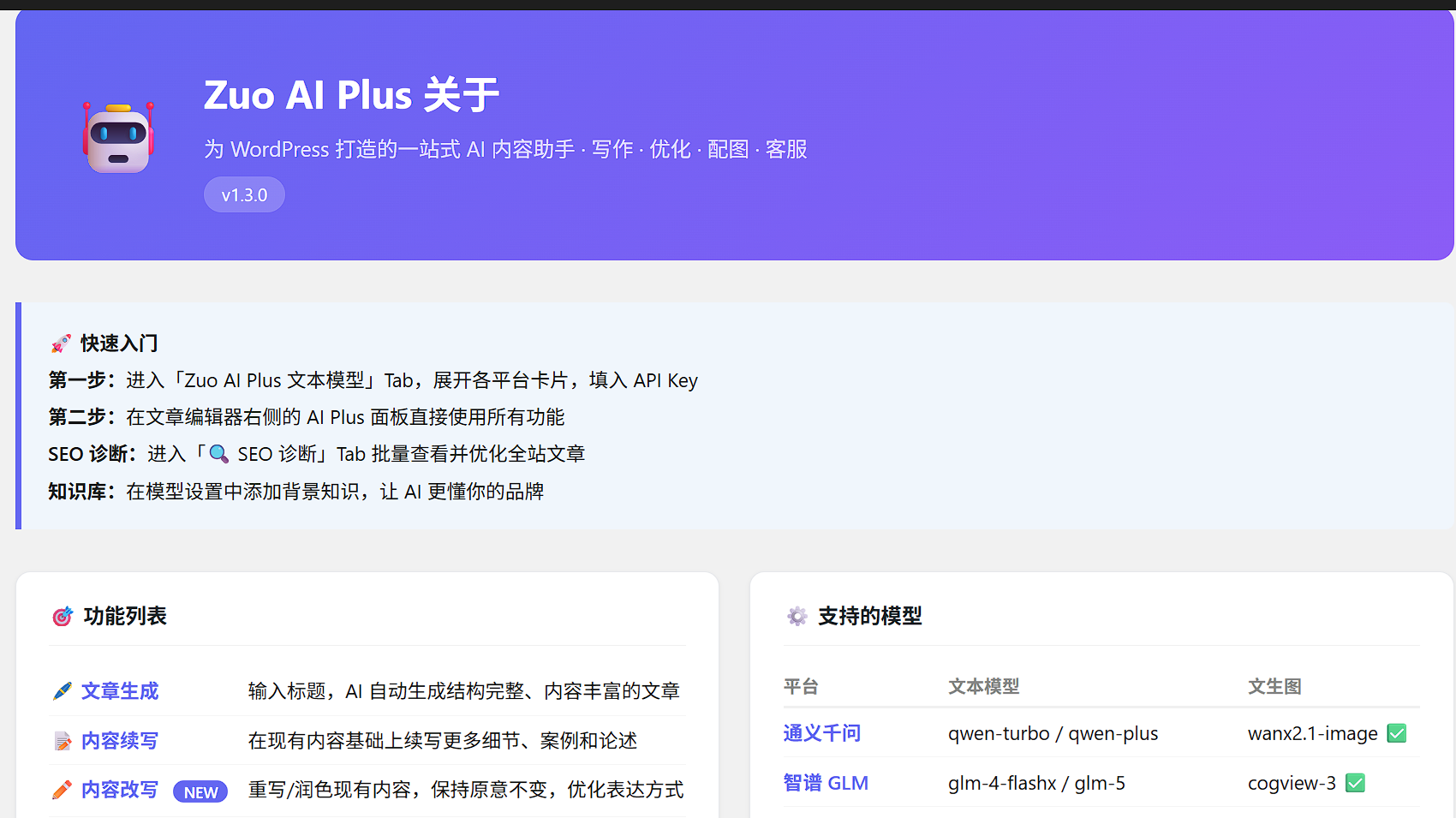The height and width of the screenshot is (818, 1456).
Task: Click the document icon beside 内容续写
Action: click(62, 741)
